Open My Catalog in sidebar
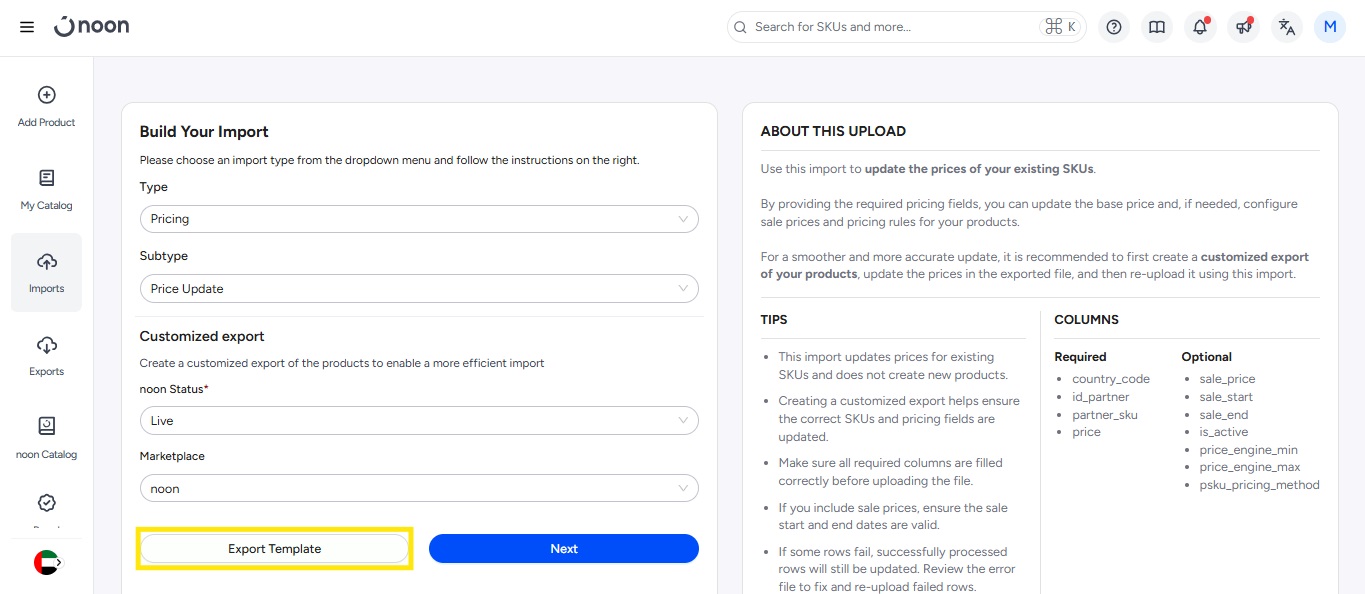The width and height of the screenshot is (1365, 594). pyautogui.click(x=46, y=188)
